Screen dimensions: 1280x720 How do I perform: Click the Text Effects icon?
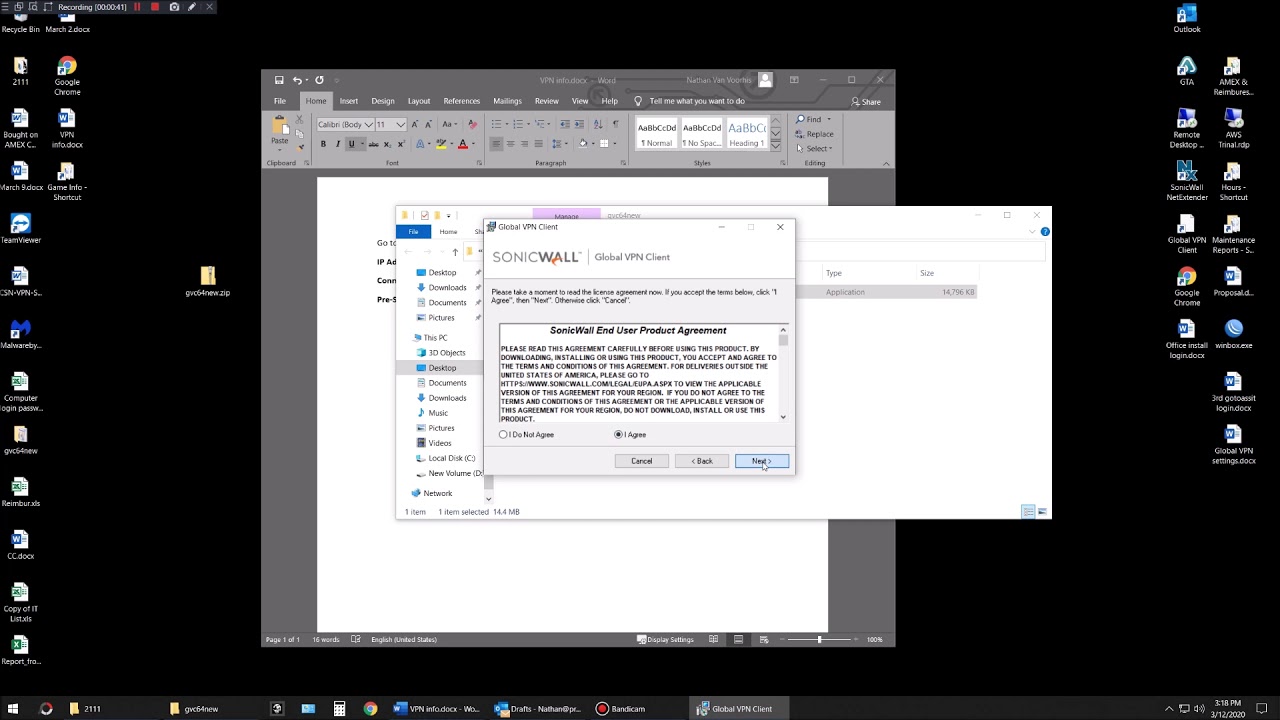(x=422, y=144)
